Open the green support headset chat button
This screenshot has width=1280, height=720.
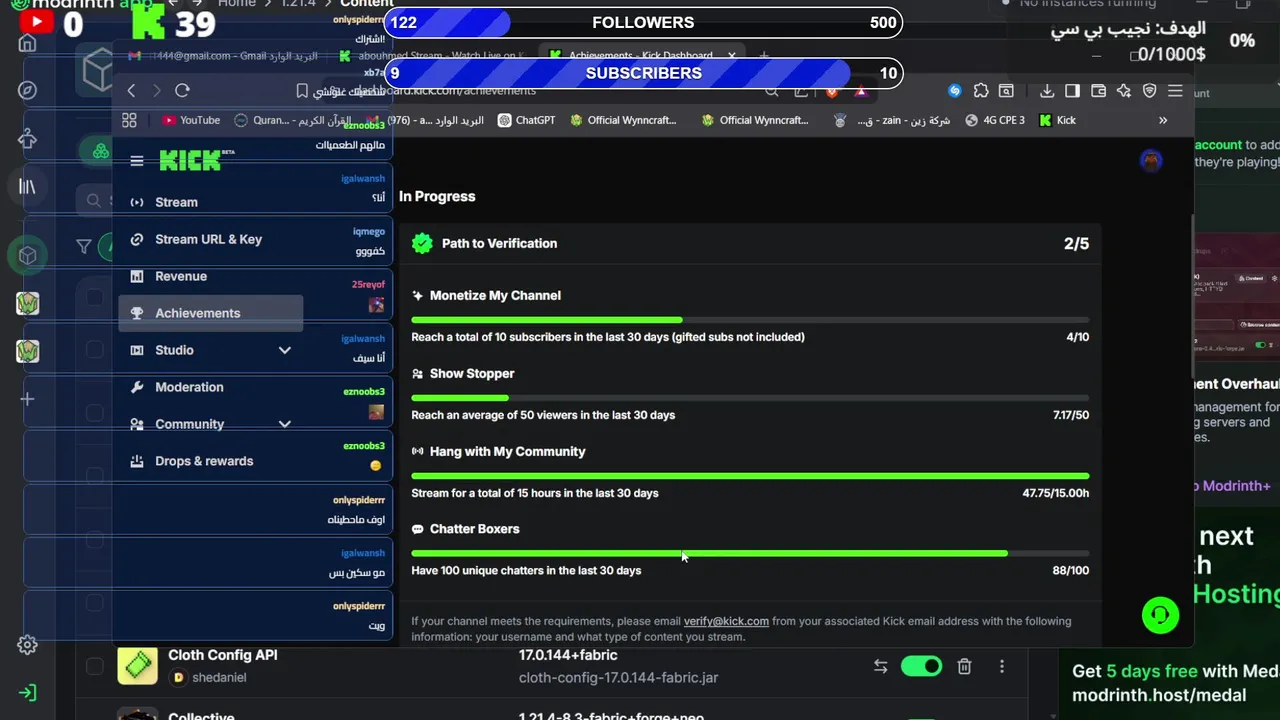coord(1161,614)
